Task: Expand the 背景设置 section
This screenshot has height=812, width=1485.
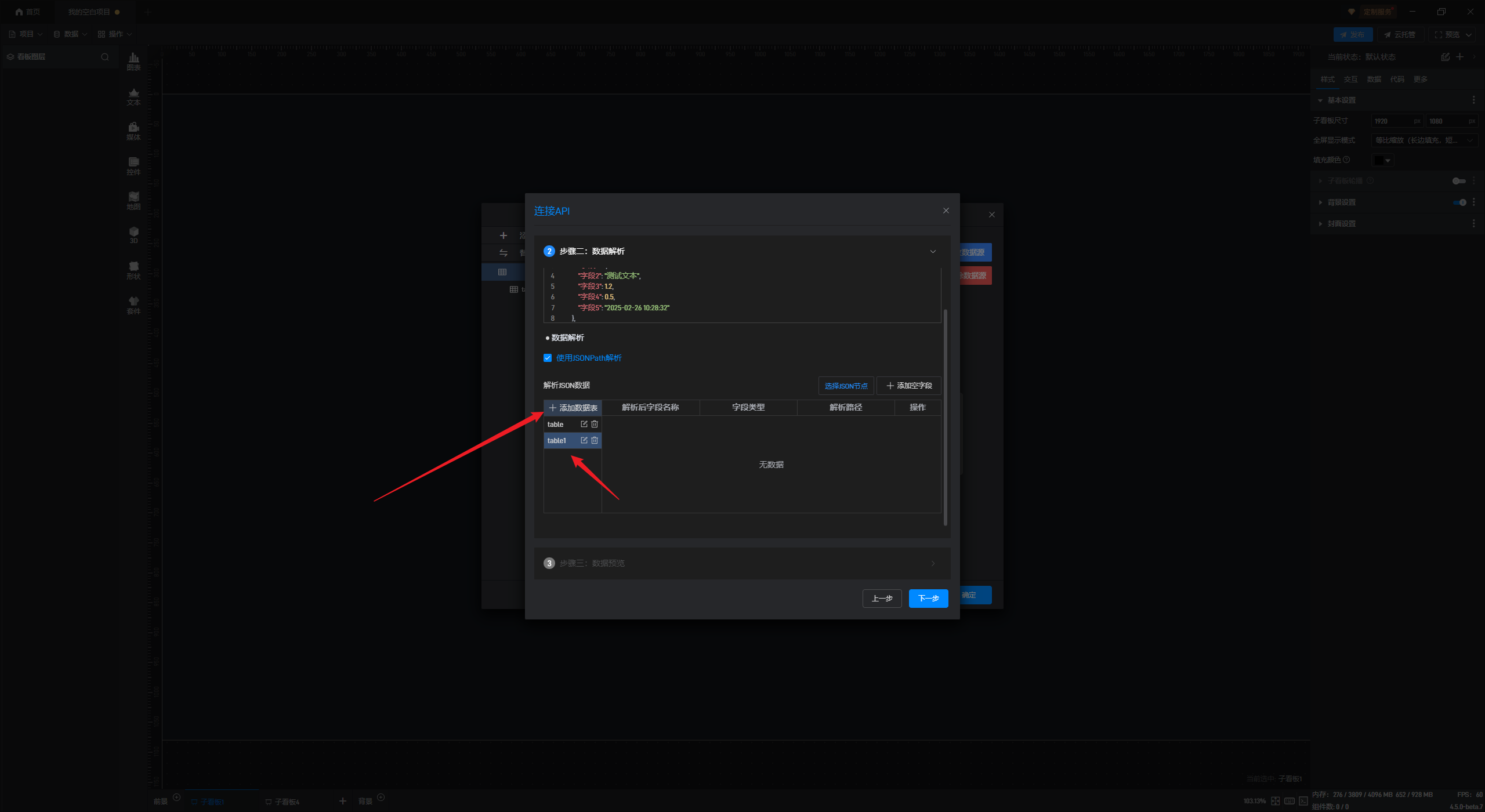Action: (x=1320, y=202)
